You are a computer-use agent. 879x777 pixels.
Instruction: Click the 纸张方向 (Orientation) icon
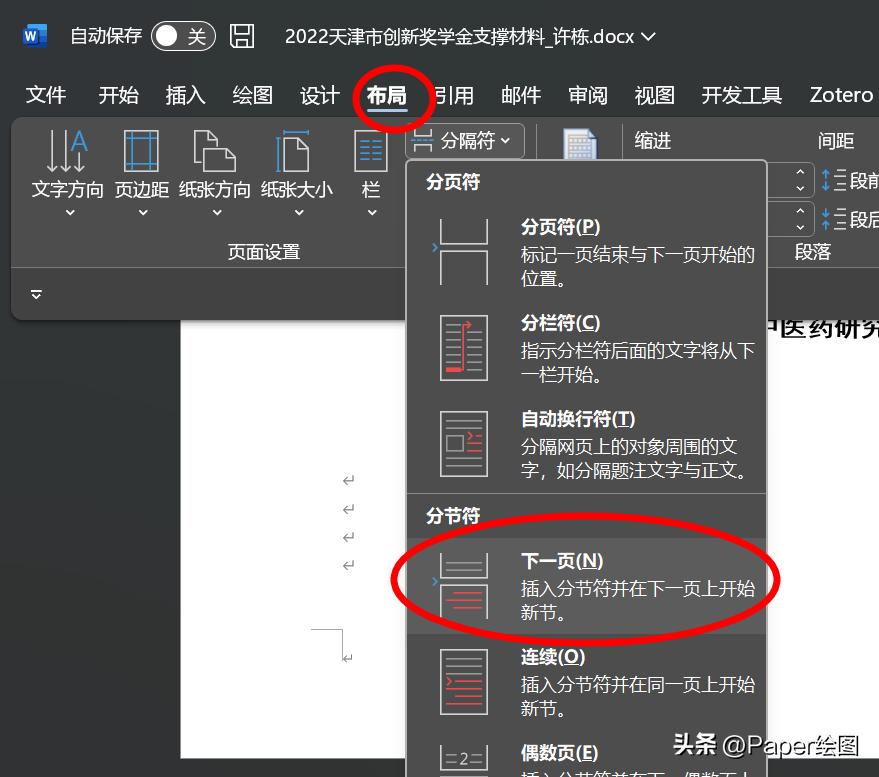(x=213, y=170)
